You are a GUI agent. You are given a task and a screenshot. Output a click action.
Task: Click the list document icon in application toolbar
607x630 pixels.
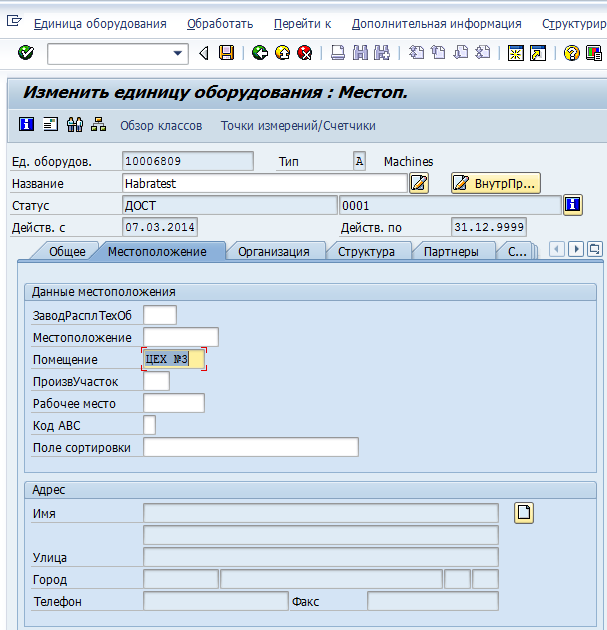[50, 124]
